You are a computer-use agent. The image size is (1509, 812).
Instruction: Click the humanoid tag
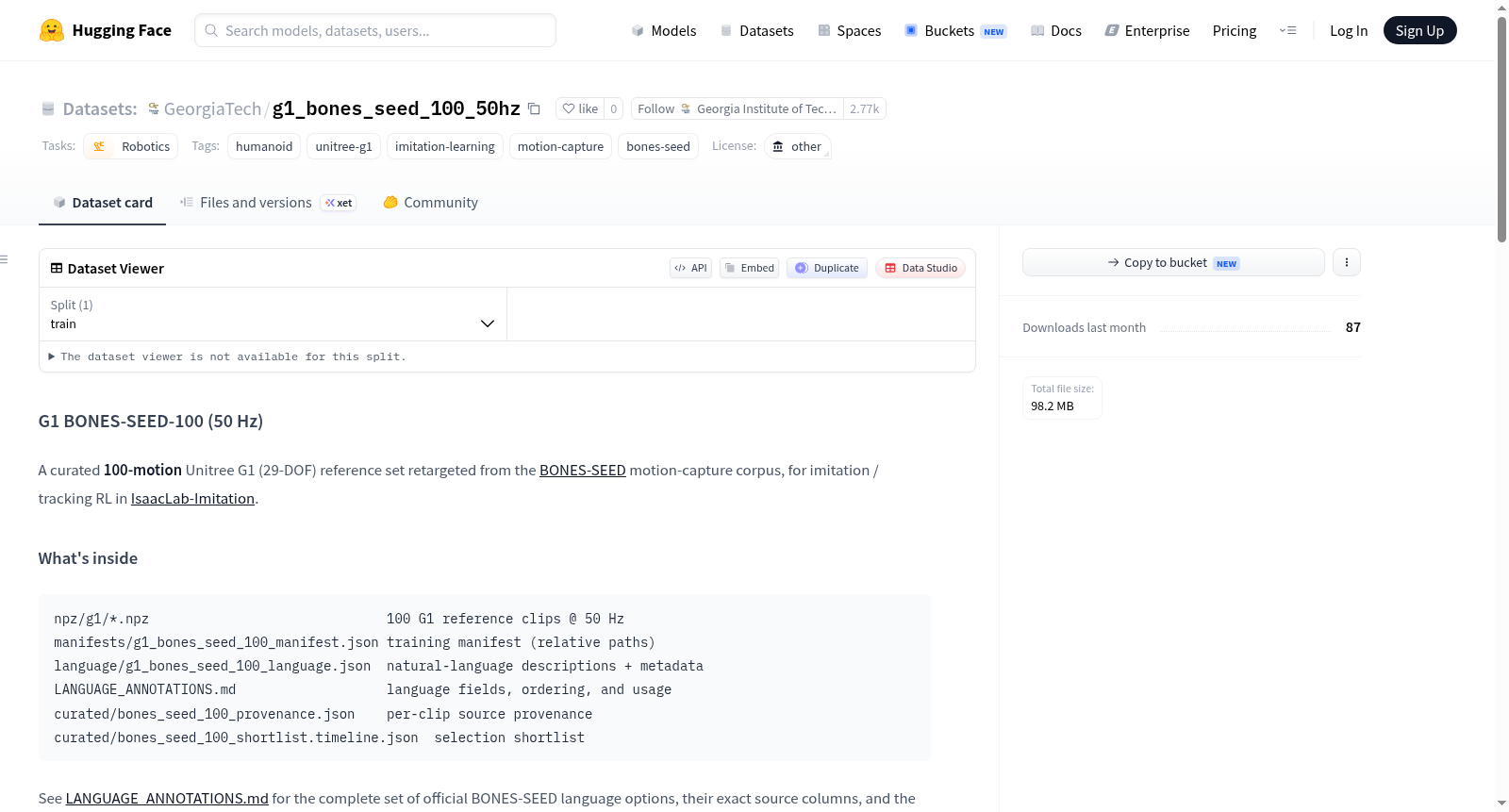(264, 146)
